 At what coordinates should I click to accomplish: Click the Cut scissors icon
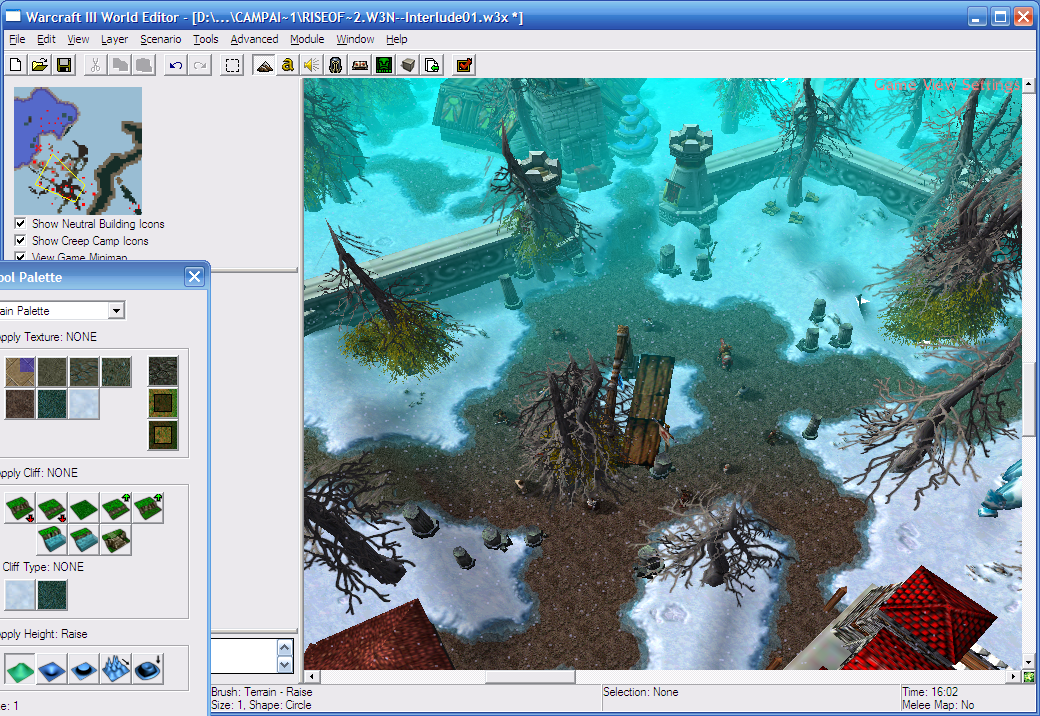pyautogui.click(x=96, y=65)
